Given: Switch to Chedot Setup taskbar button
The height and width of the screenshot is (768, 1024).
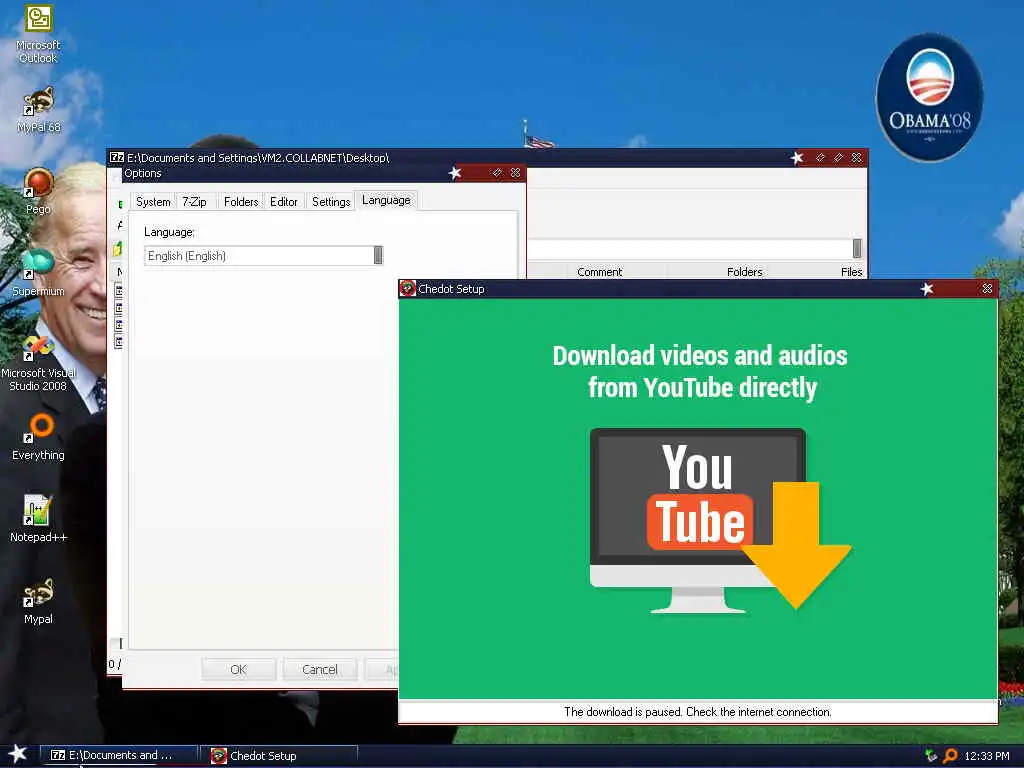Looking at the screenshot, I should pos(280,756).
